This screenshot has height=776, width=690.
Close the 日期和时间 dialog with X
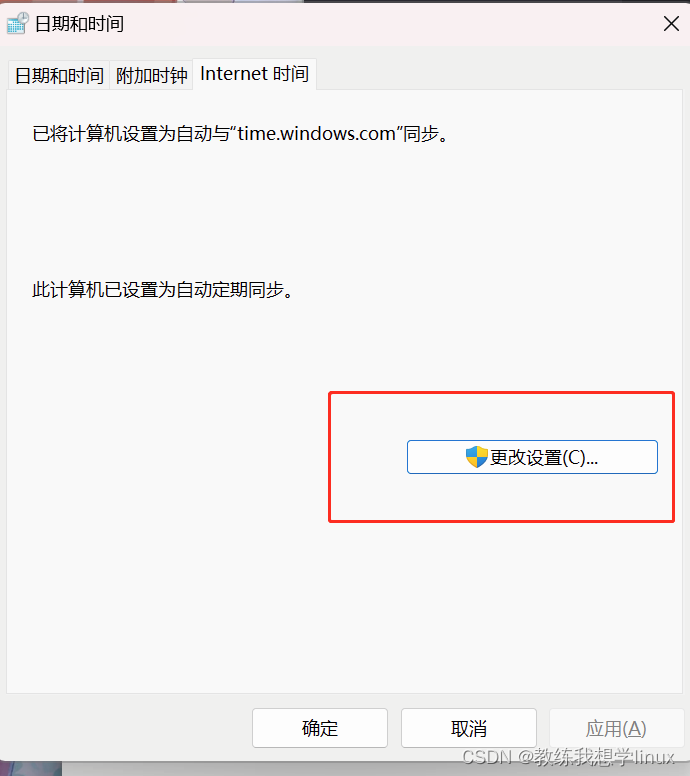tap(671, 23)
